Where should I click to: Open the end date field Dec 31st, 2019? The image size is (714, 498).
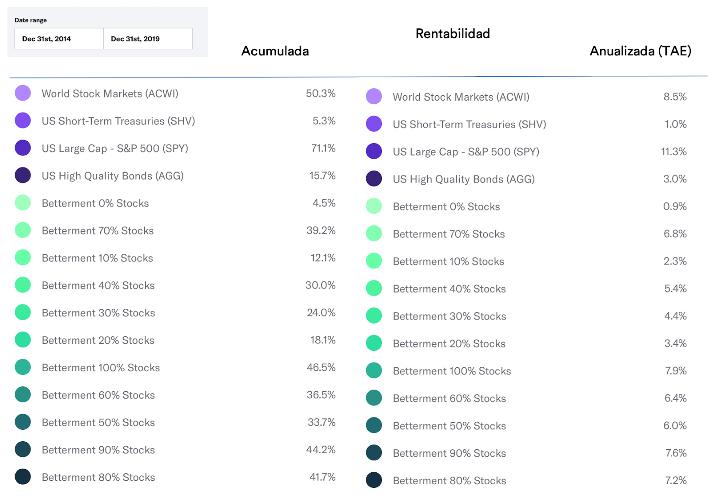coord(148,39)
